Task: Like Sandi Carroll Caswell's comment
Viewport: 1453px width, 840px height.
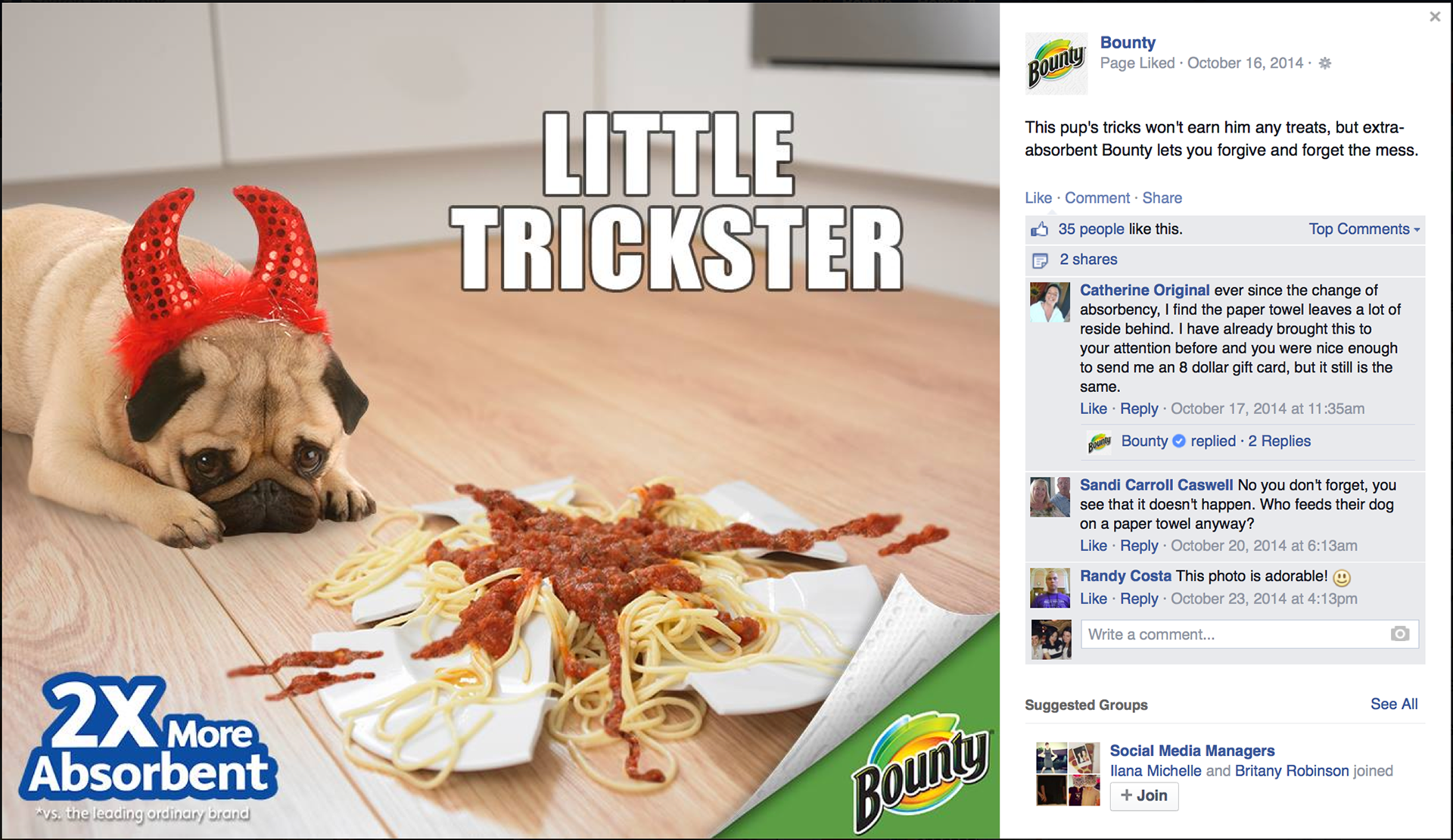Action: click(1094, 546)
